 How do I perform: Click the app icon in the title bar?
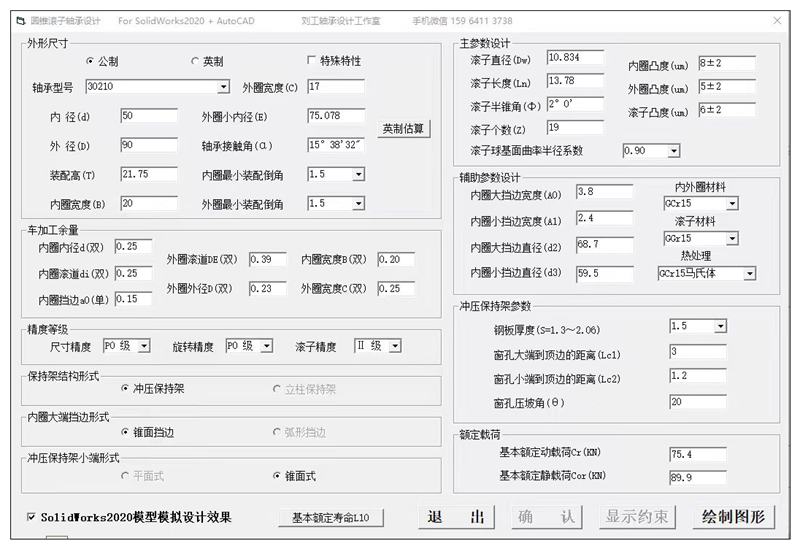coord(13,19)
